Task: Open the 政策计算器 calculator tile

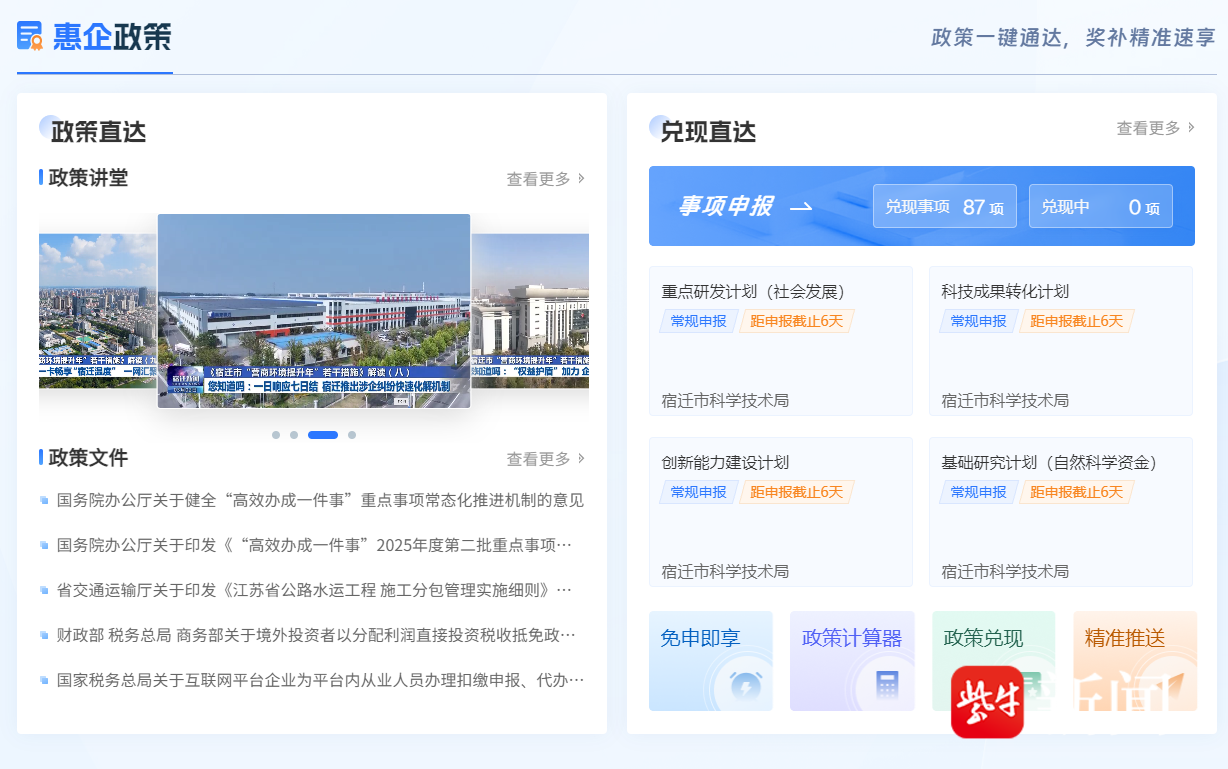Action: point(852,661)
